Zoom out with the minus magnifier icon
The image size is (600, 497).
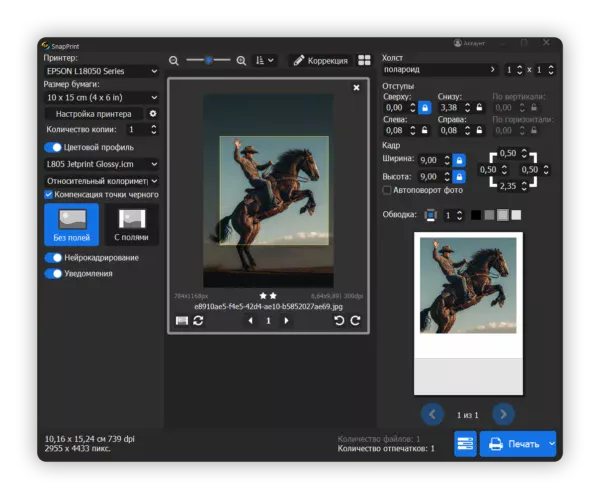174,60
